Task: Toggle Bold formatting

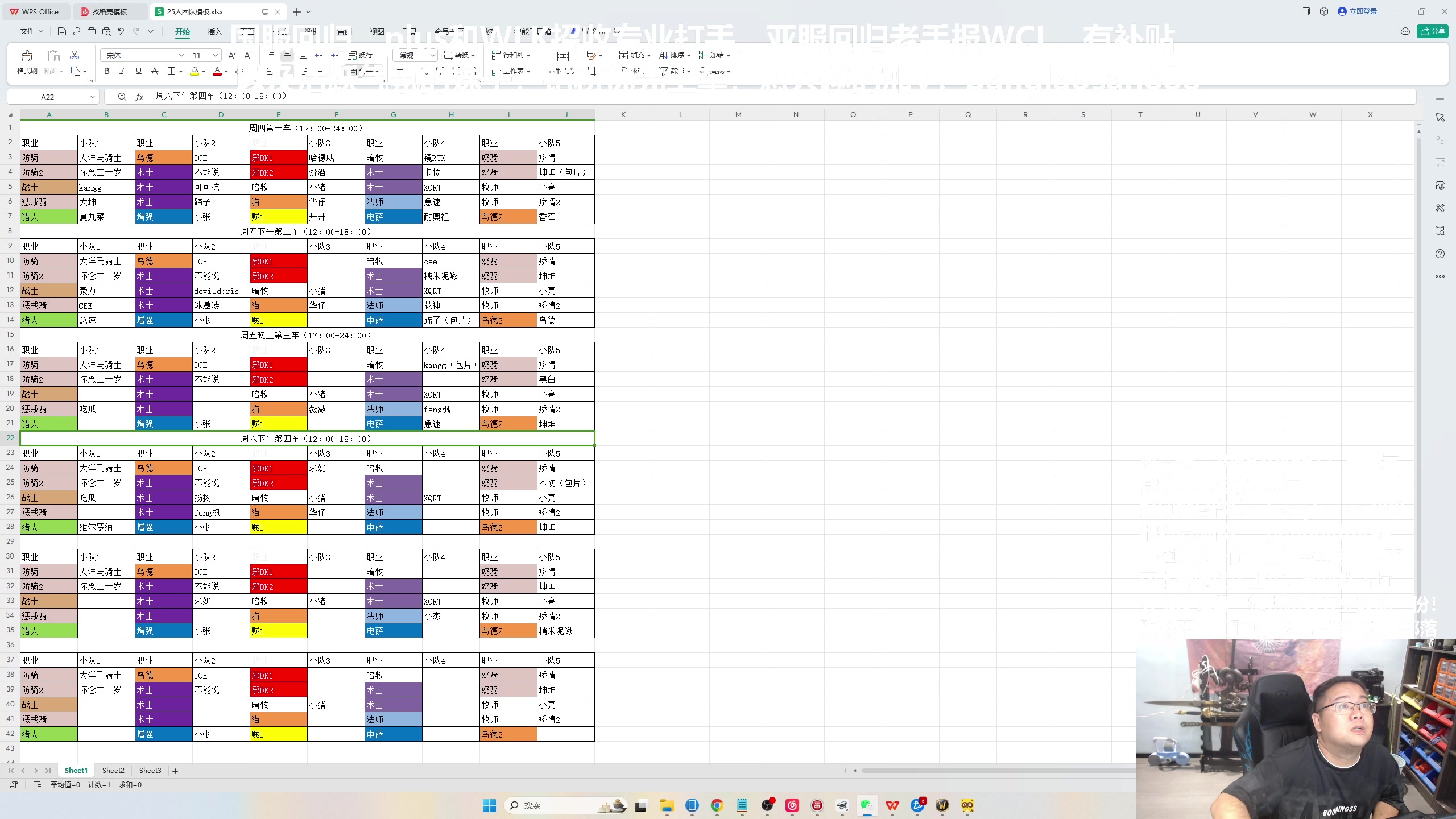Action: click(x=106, y=71)
